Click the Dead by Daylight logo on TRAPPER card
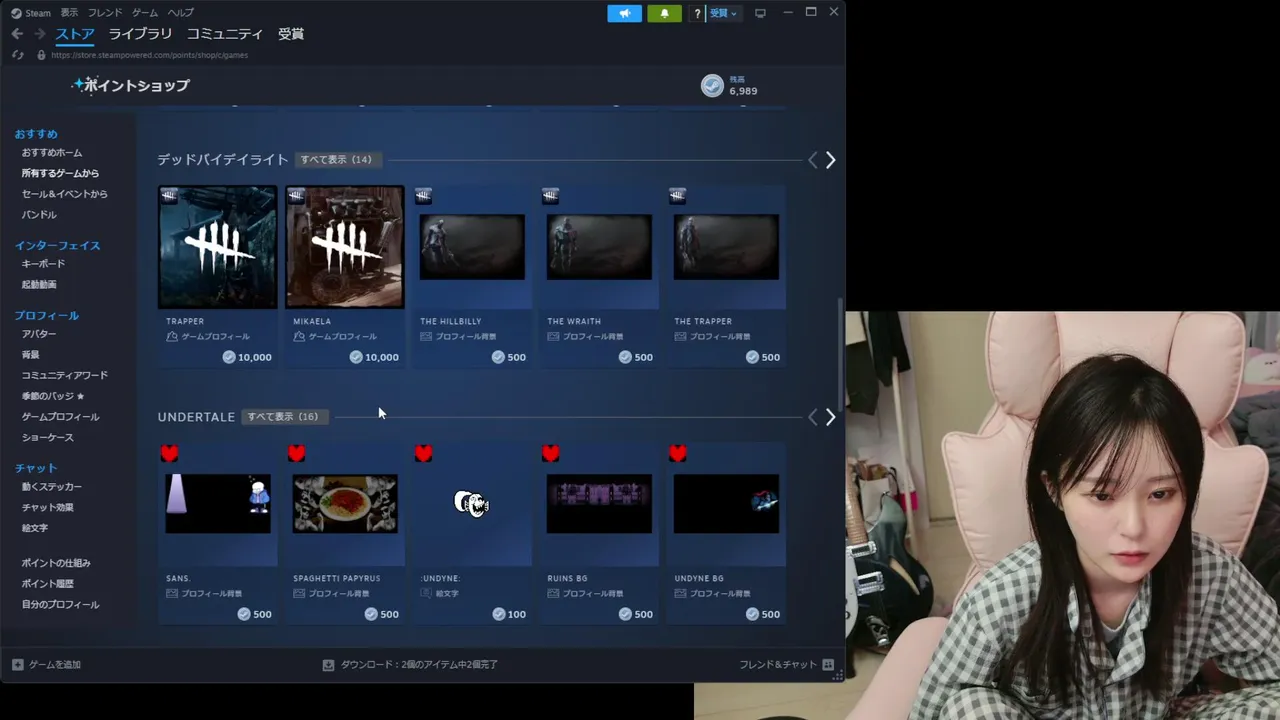 [x=218, y=247]
